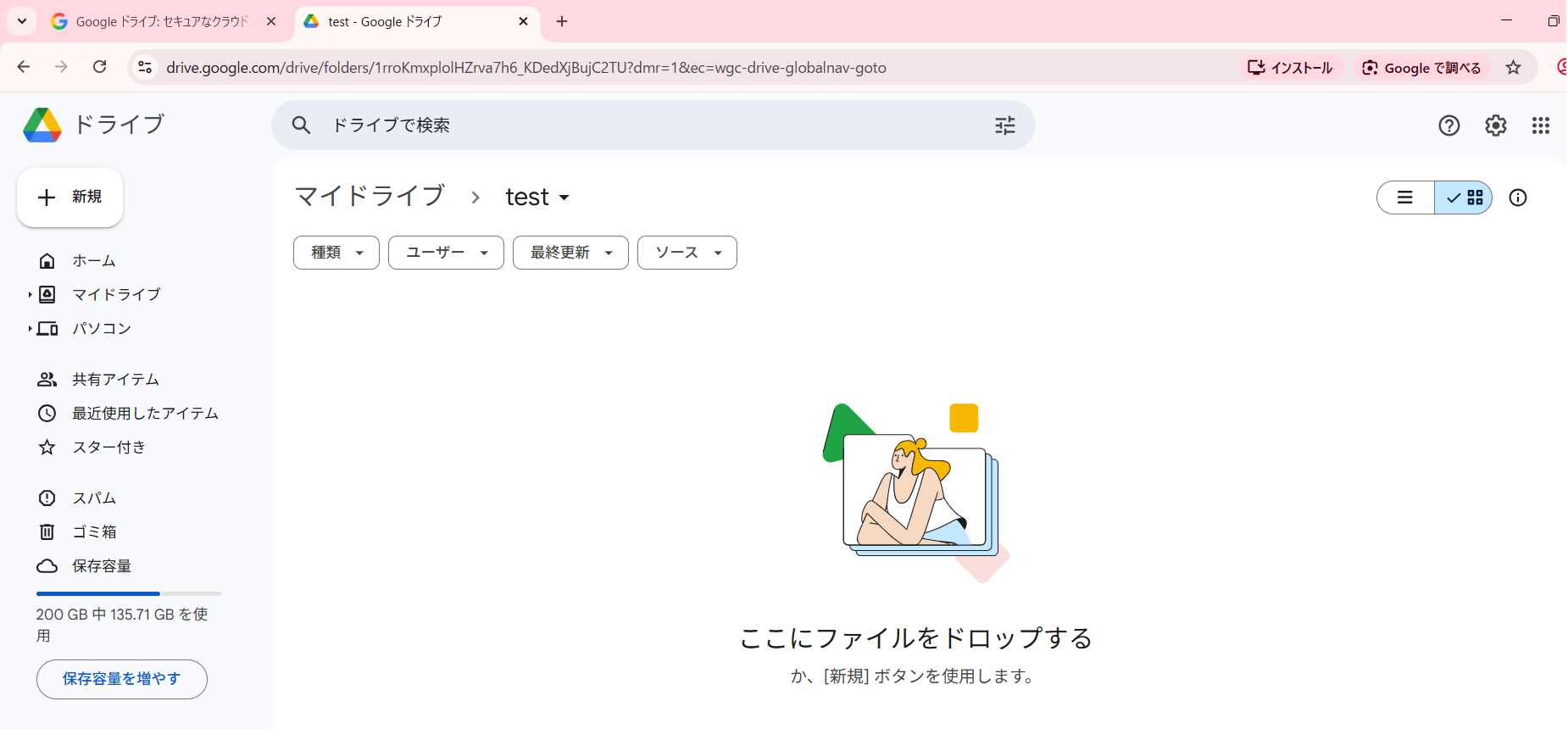Open the Google apps grid icon
The height and width of the screenshot is (729, 1568).
[x=1541, y=125]
